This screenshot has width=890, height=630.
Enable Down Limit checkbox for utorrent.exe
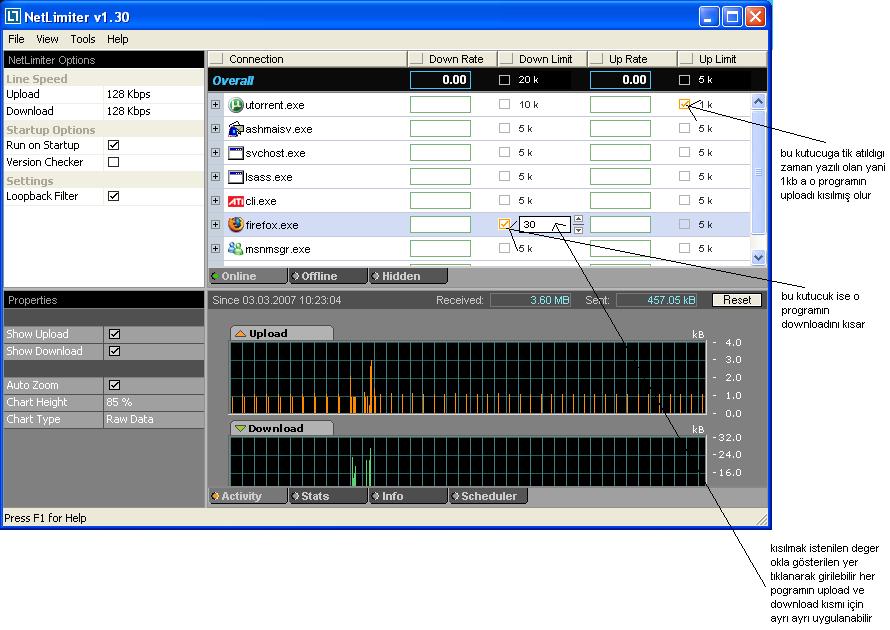tap(504, 104)
